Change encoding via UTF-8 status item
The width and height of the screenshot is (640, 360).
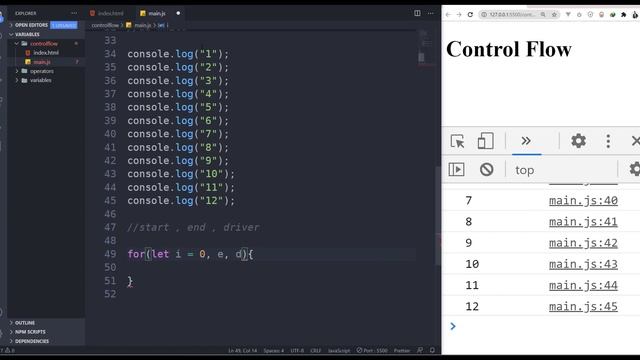pyautogui.click(x=297, y=351)
